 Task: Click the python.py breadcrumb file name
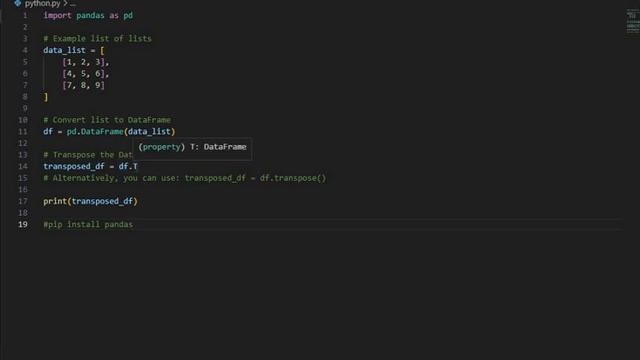click(x=42, y=4)
